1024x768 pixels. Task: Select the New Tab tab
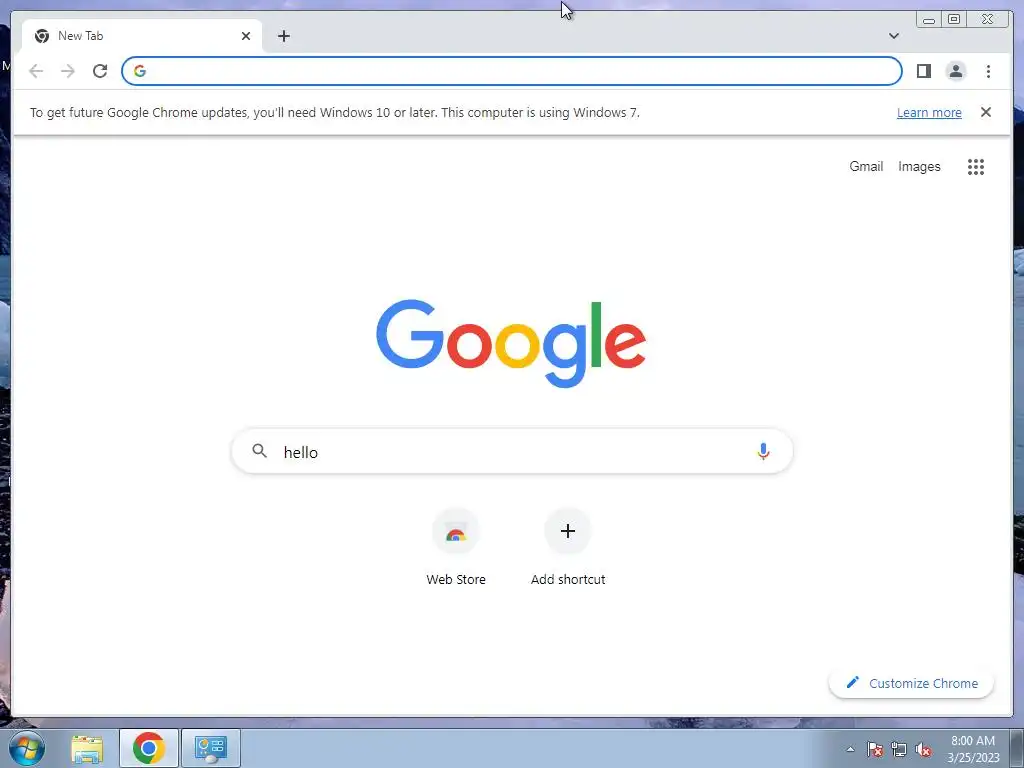tap(142, 36)
